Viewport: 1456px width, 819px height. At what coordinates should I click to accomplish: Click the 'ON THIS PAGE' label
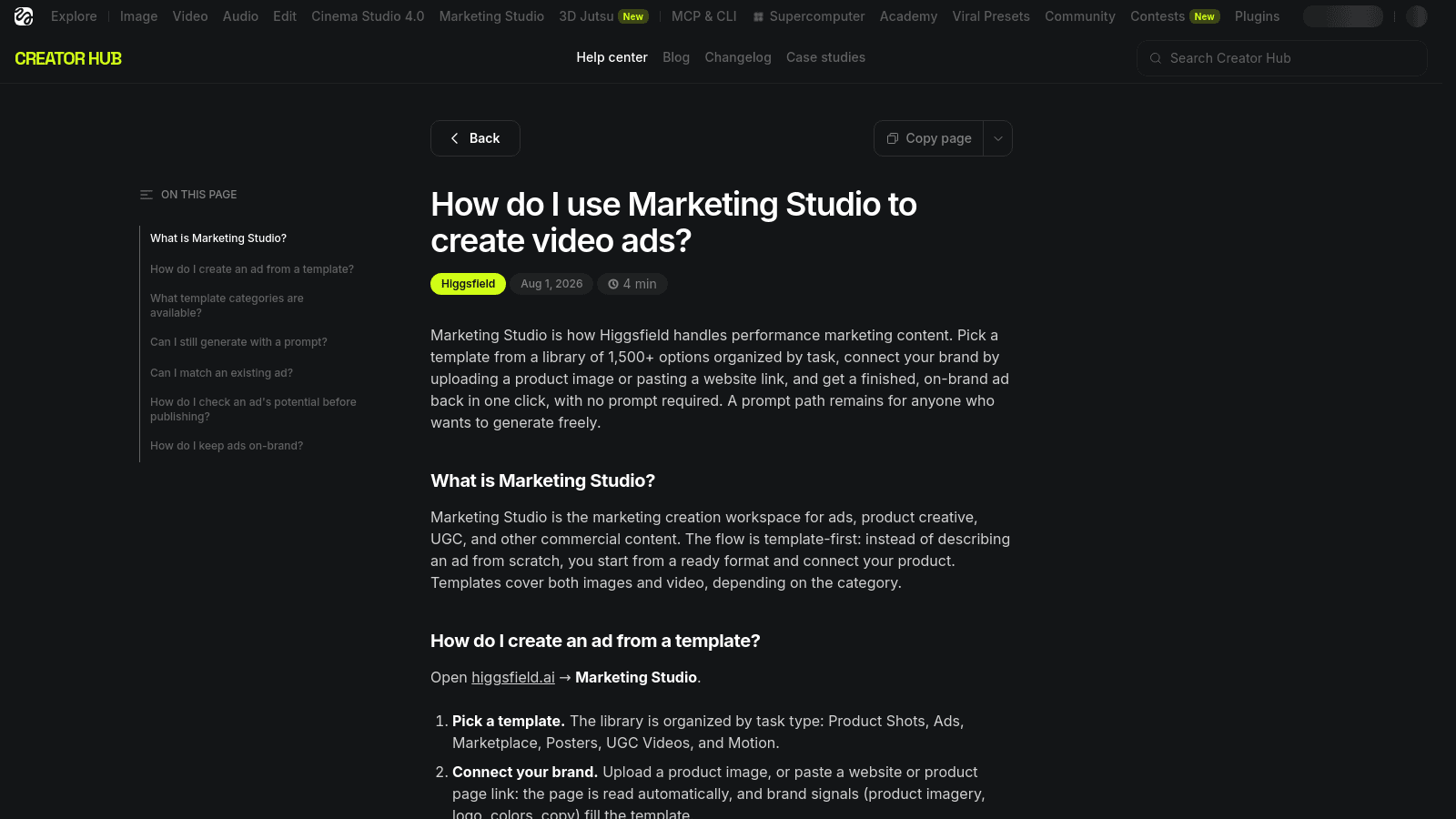point(198,195)
